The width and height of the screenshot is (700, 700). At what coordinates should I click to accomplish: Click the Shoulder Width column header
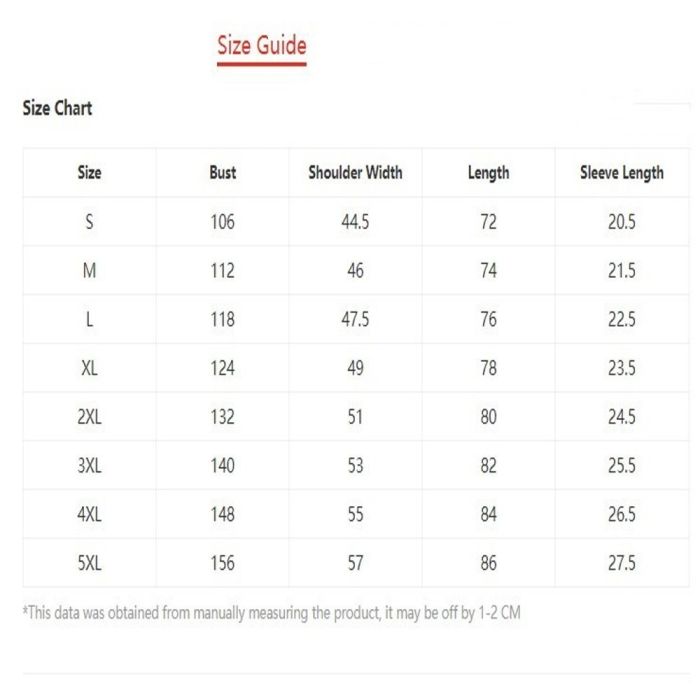355,173
